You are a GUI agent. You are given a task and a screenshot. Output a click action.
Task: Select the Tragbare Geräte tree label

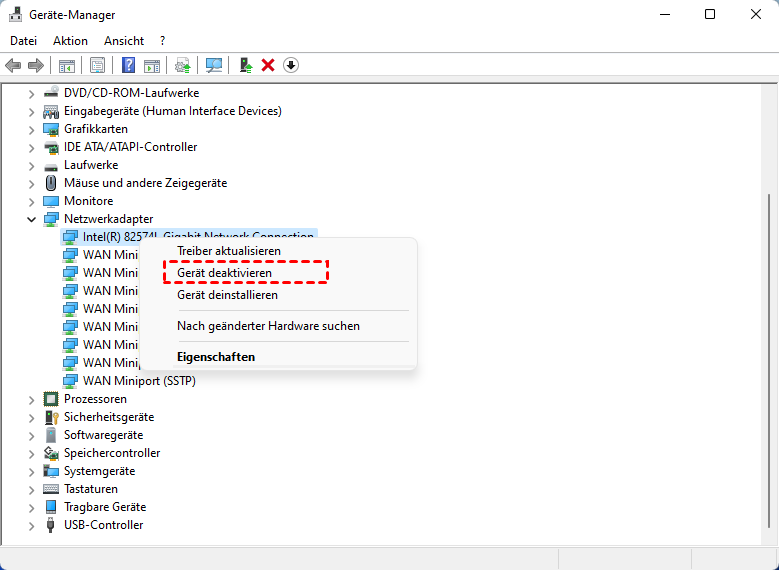point(105,507)
